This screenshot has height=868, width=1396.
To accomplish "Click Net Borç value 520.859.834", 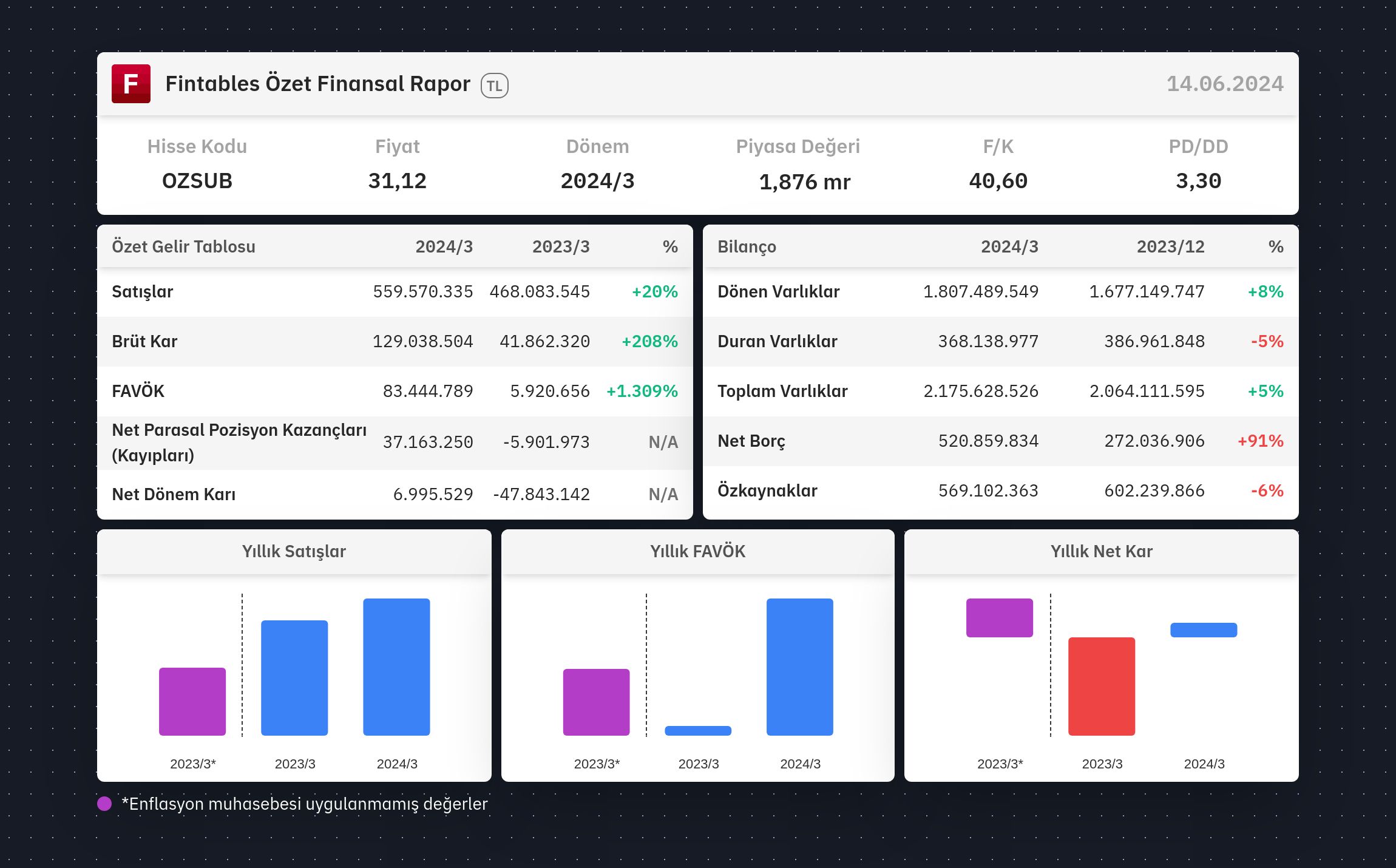I will point(989,441).
